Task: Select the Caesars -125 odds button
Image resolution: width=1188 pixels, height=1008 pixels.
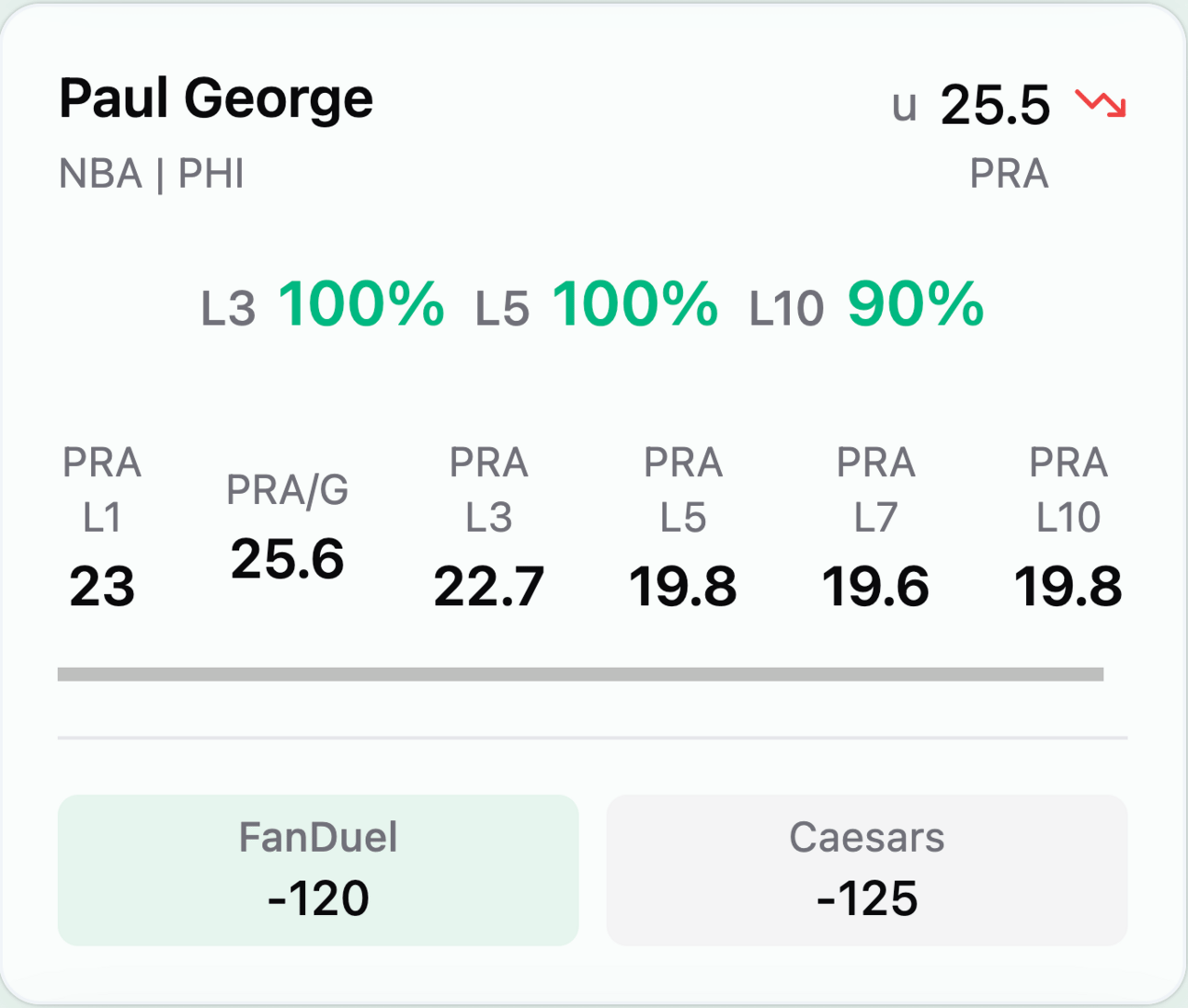Action: tap(867, 870)
